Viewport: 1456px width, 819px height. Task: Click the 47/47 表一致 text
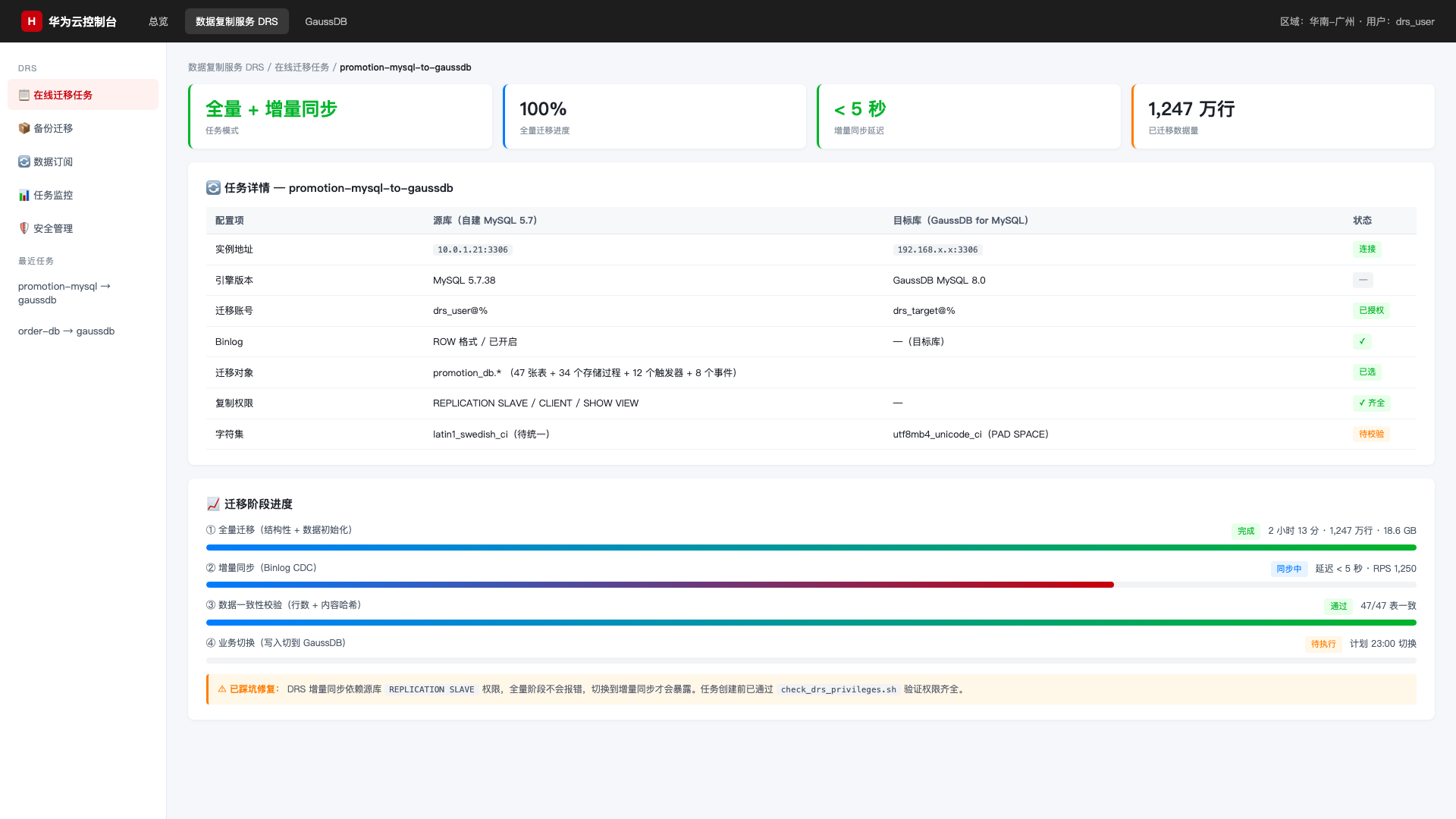pyautogui.click(x=1389, y=606)
